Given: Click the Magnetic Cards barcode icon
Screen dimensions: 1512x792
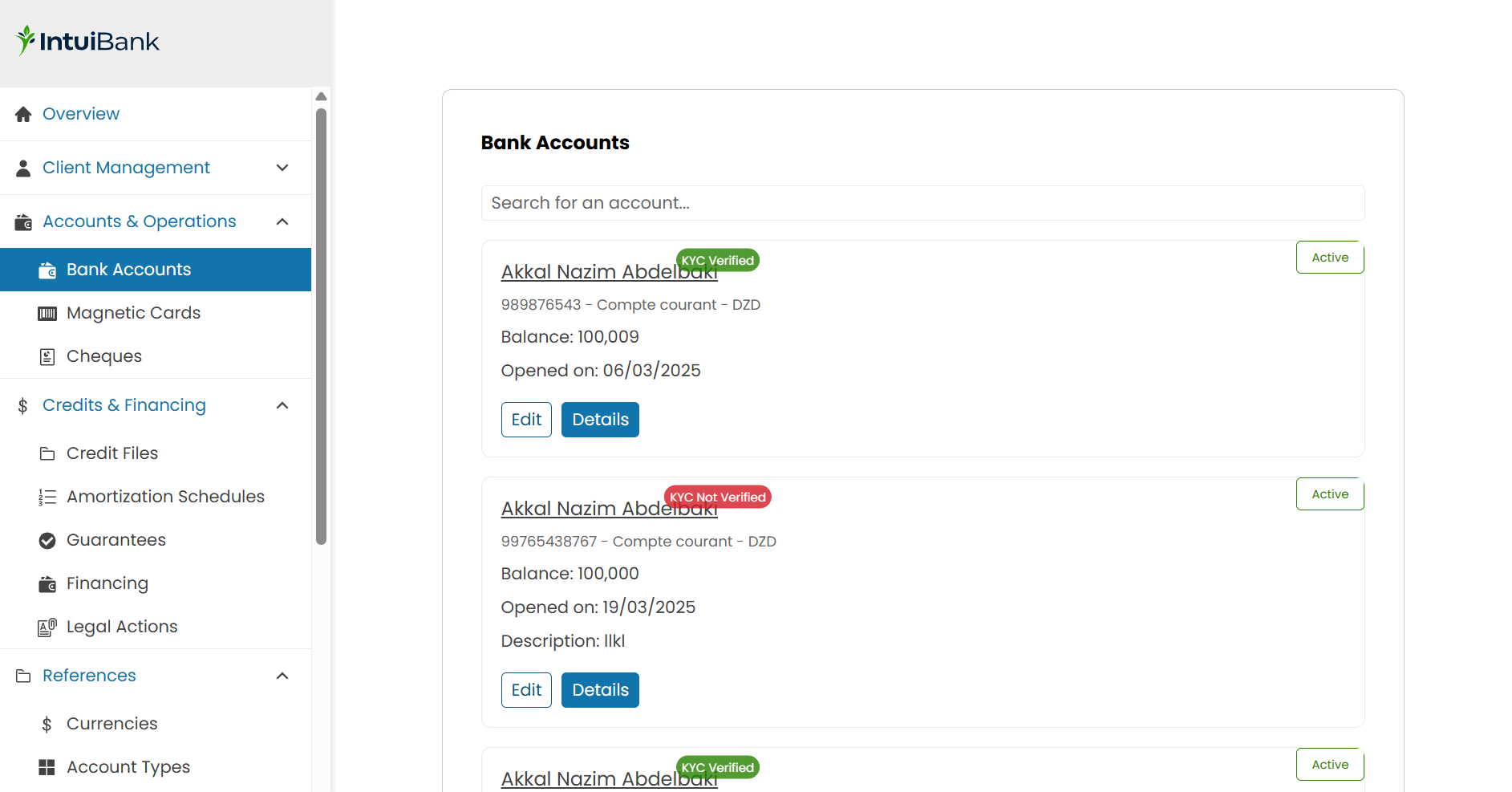Looking at the screenshot, I should [x=47, y=313].
